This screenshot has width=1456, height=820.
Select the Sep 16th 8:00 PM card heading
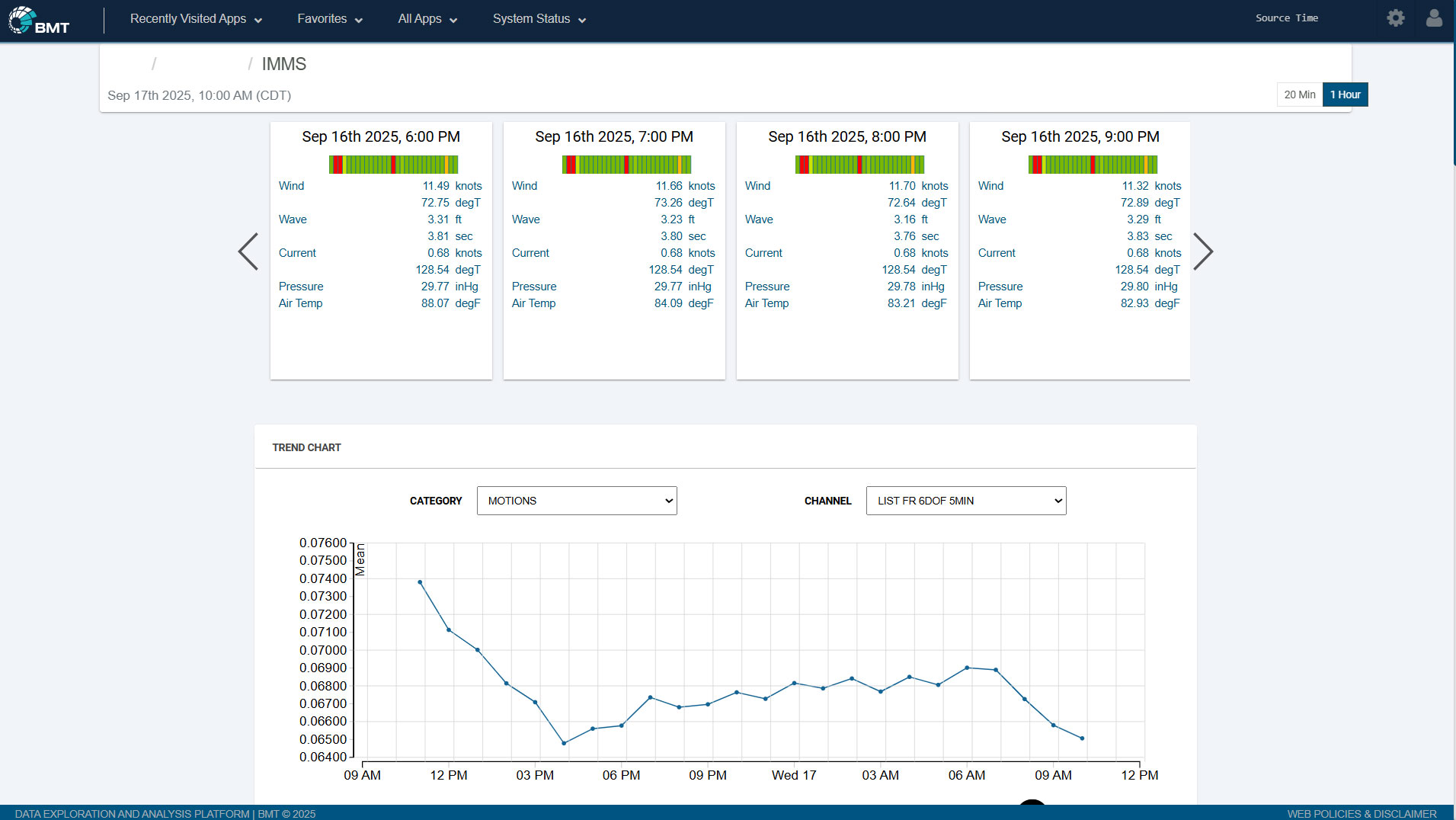[846, 136]
